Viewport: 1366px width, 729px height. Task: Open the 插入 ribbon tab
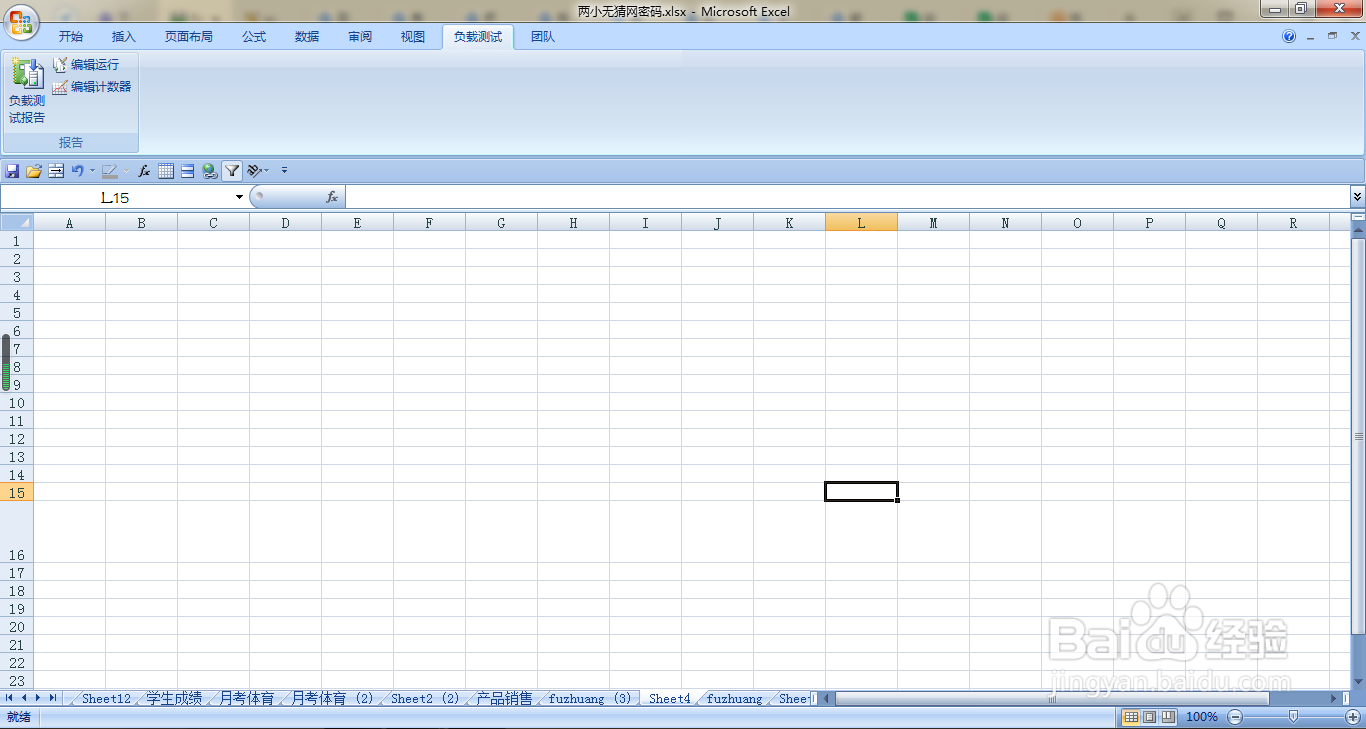click(x=124, y=37)
